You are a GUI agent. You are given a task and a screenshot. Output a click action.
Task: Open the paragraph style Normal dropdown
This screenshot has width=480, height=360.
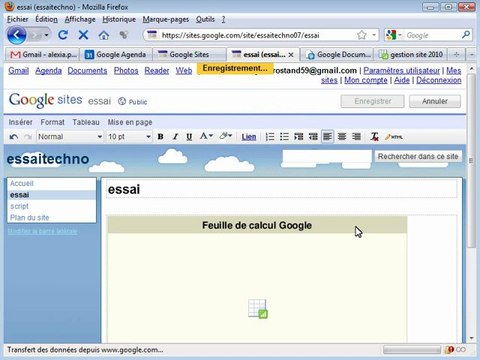pyautogui.click(x=70, y=137)
